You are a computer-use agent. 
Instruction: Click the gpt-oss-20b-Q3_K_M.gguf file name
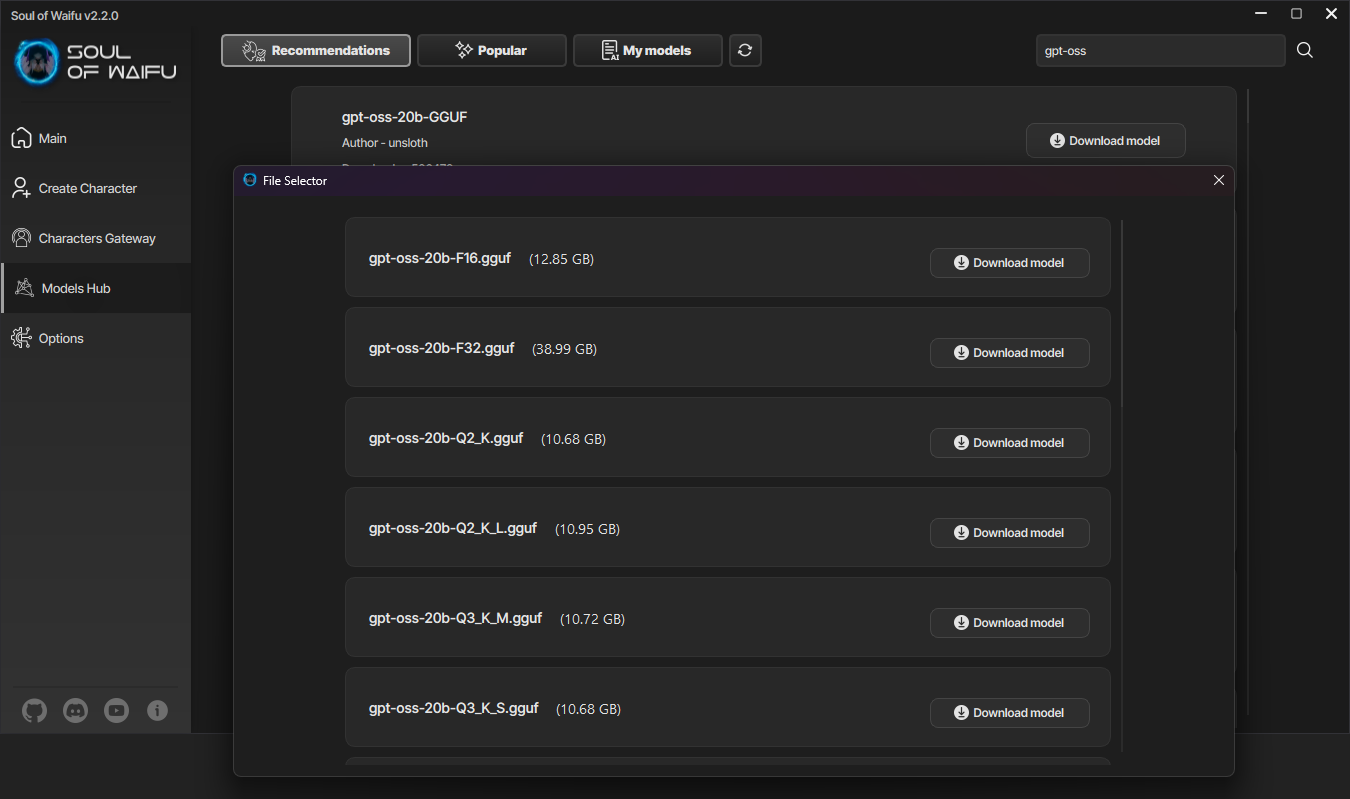point(455,618)
